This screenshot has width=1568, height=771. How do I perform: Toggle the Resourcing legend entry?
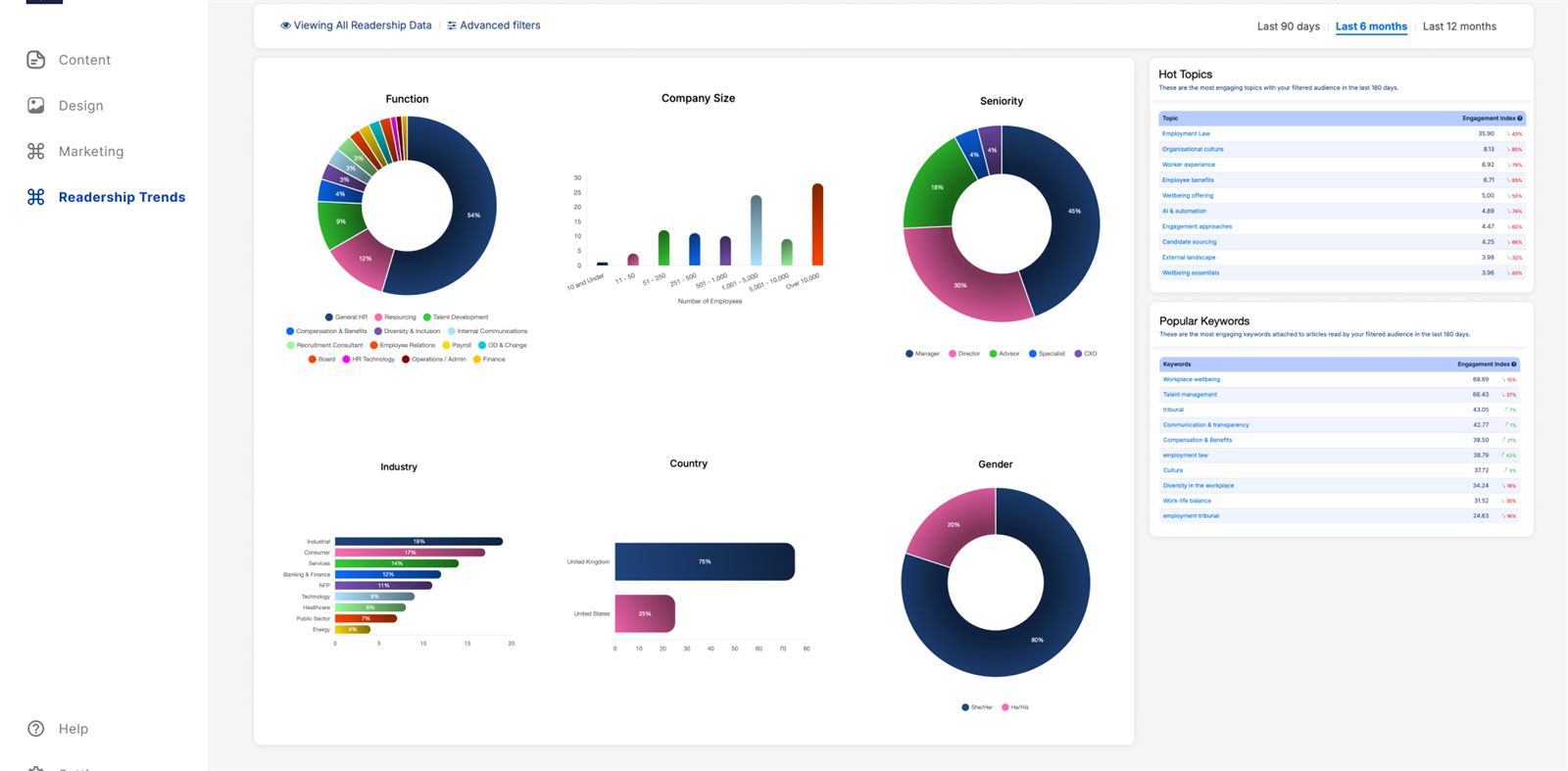click(x=395, y=317)
